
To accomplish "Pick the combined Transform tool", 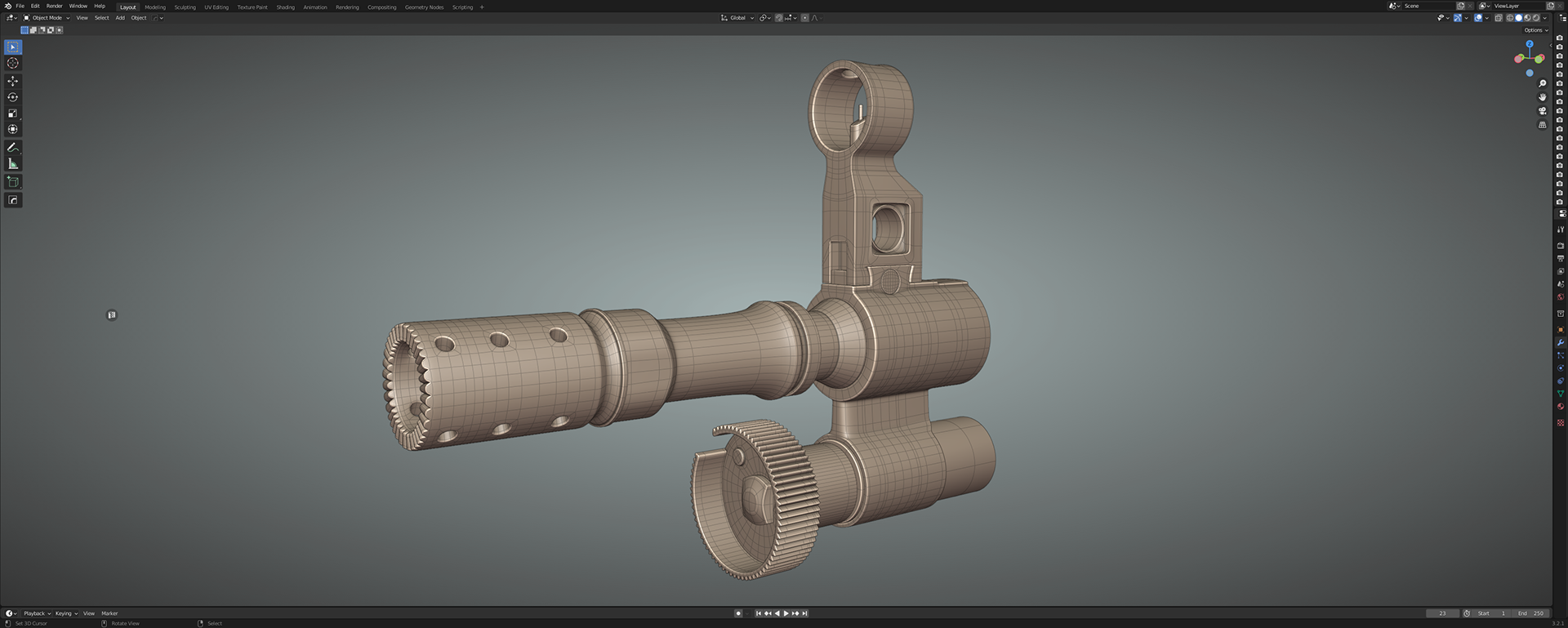I will click(13, 129).
